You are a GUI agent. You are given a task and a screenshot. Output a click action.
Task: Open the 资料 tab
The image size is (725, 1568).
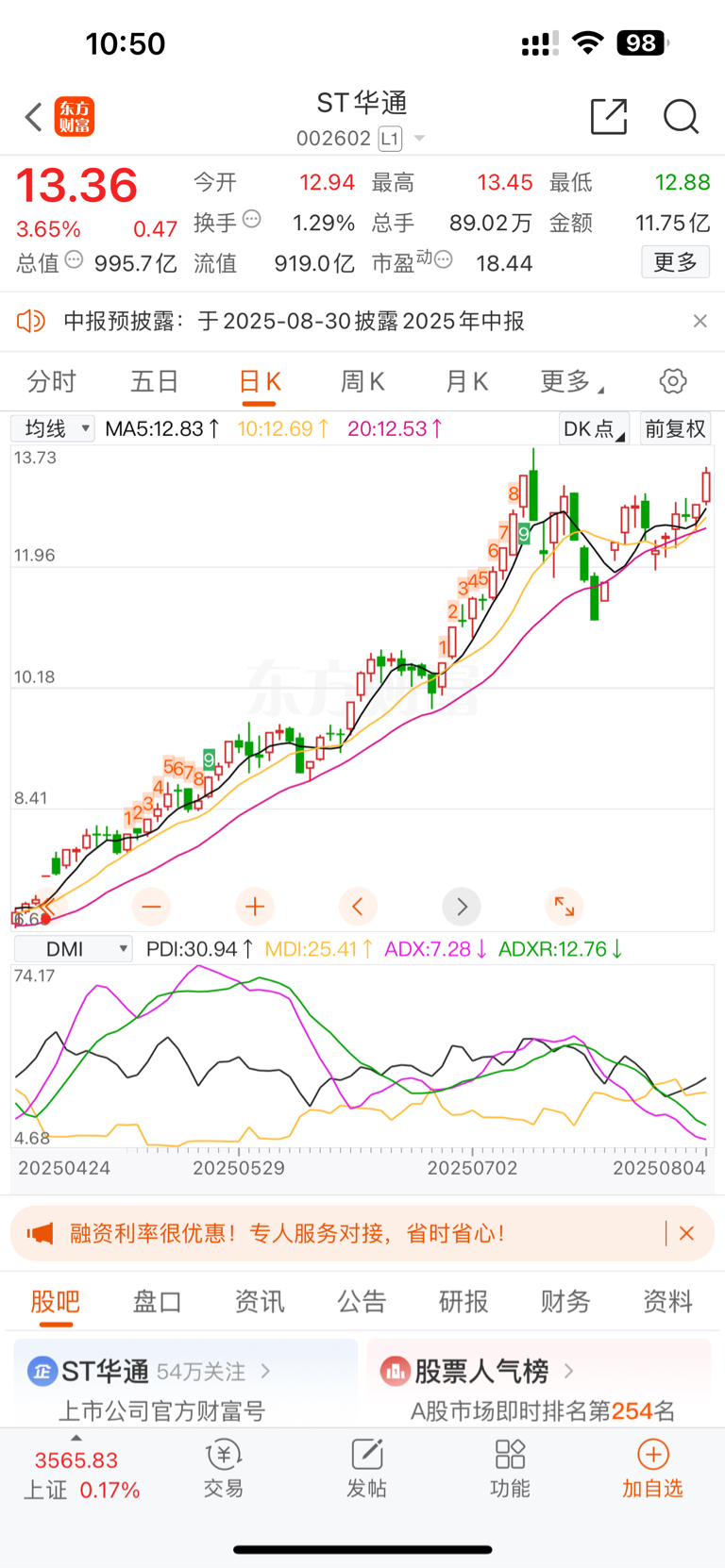click(668, 1302)
